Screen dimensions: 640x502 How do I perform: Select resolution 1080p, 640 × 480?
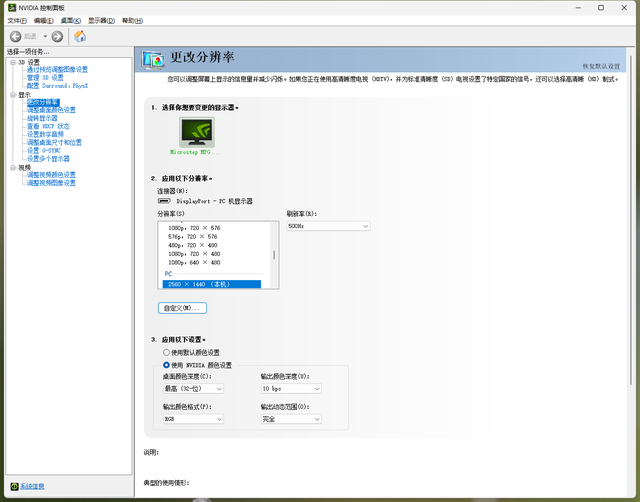194,262
